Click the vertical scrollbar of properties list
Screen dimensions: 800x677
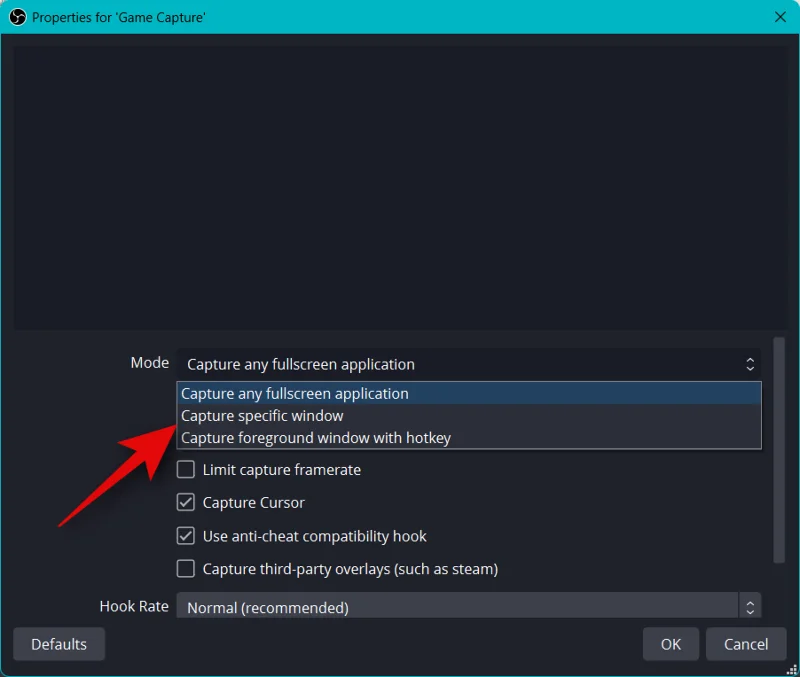[779, 450]
